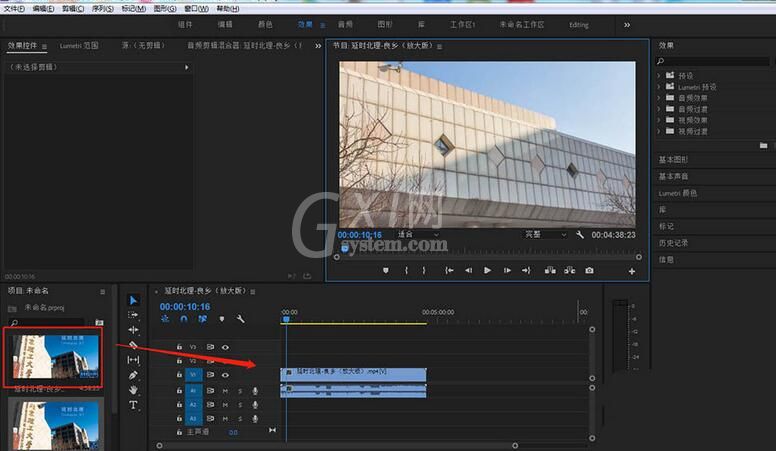
Task: Click the timeline playhead at 00:00
Action: 286,320
